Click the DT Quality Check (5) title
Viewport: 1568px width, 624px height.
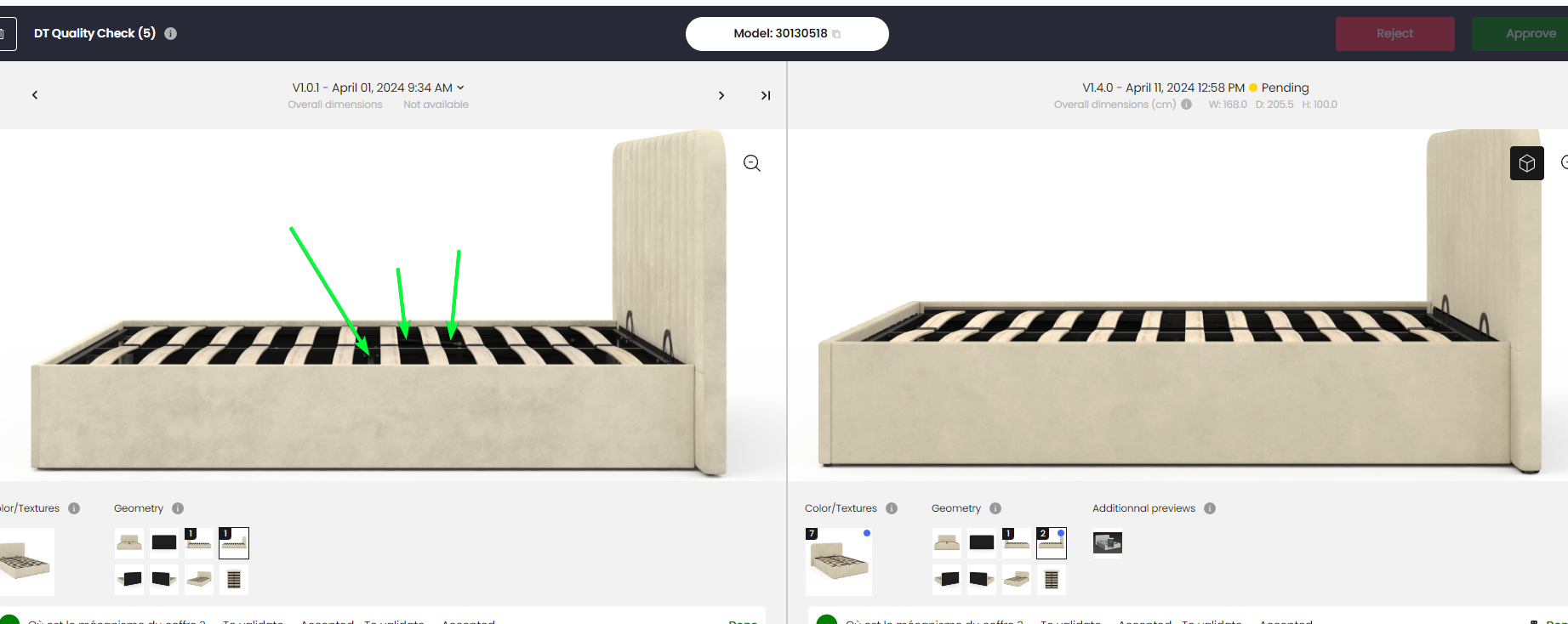(94, 33)
